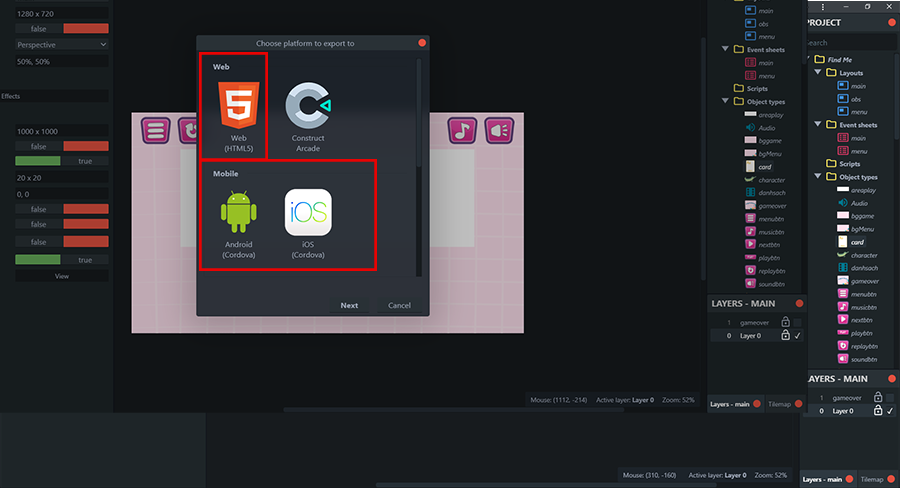The height and width of the screenshot is (489, 900).
Task: Collapse Layouts folder in front Project panel
Action: point(818,73)
